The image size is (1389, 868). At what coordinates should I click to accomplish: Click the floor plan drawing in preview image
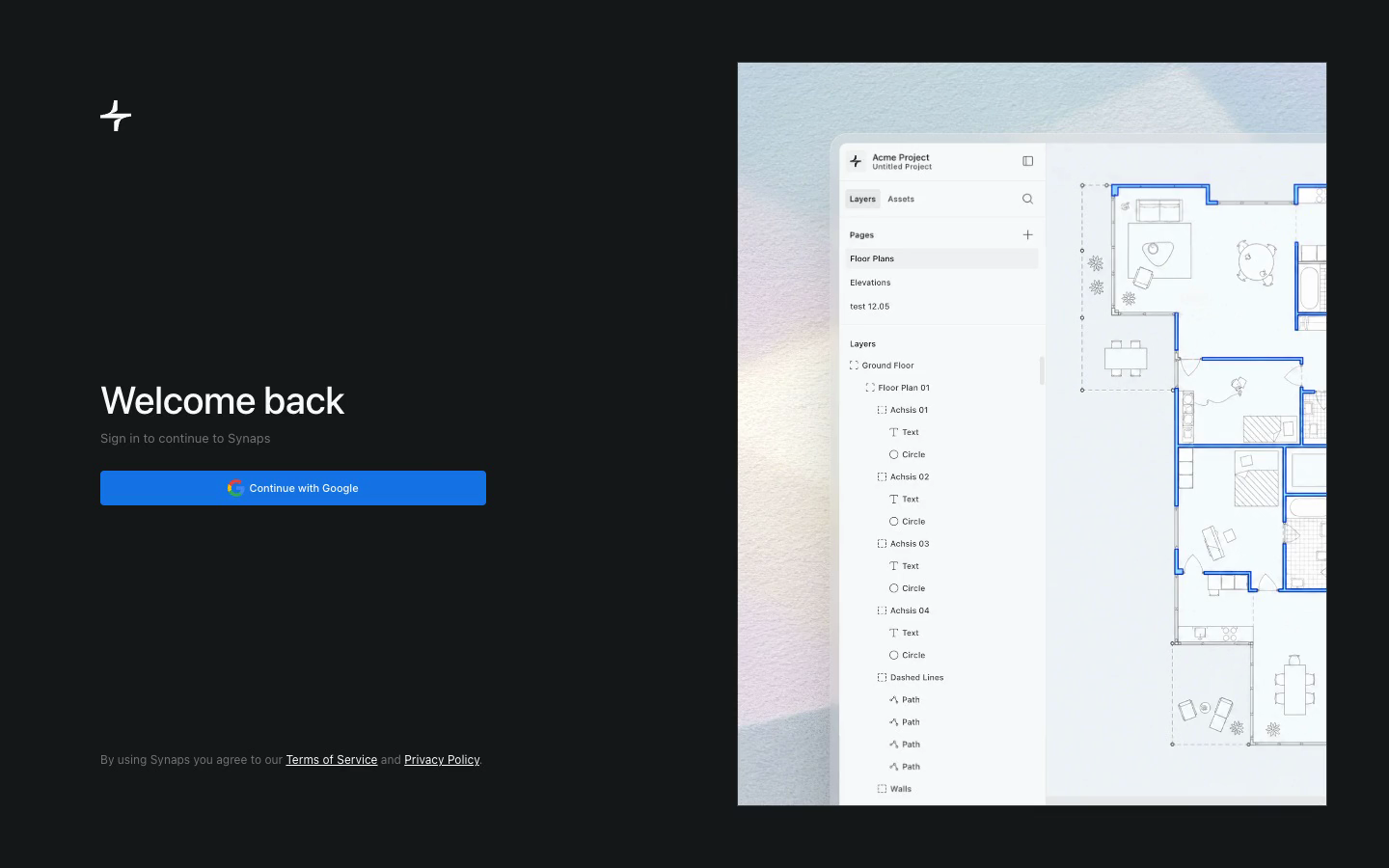point(1203,463)
